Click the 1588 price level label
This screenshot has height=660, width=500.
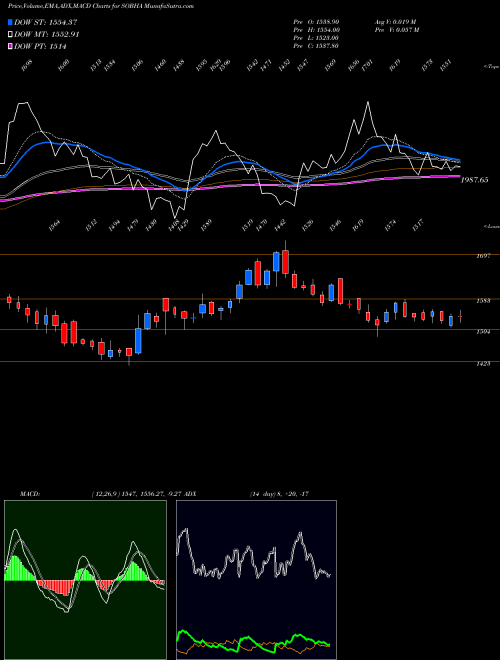483,301
